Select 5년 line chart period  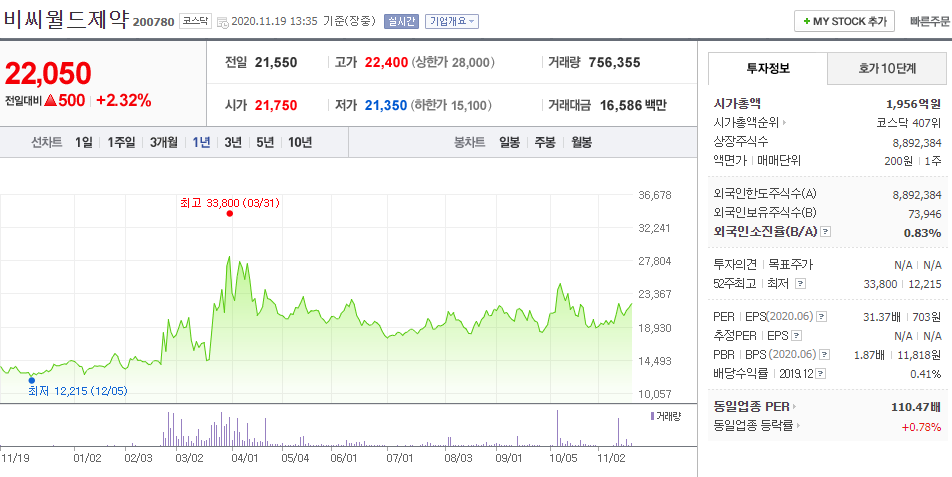tap(265, 143)
